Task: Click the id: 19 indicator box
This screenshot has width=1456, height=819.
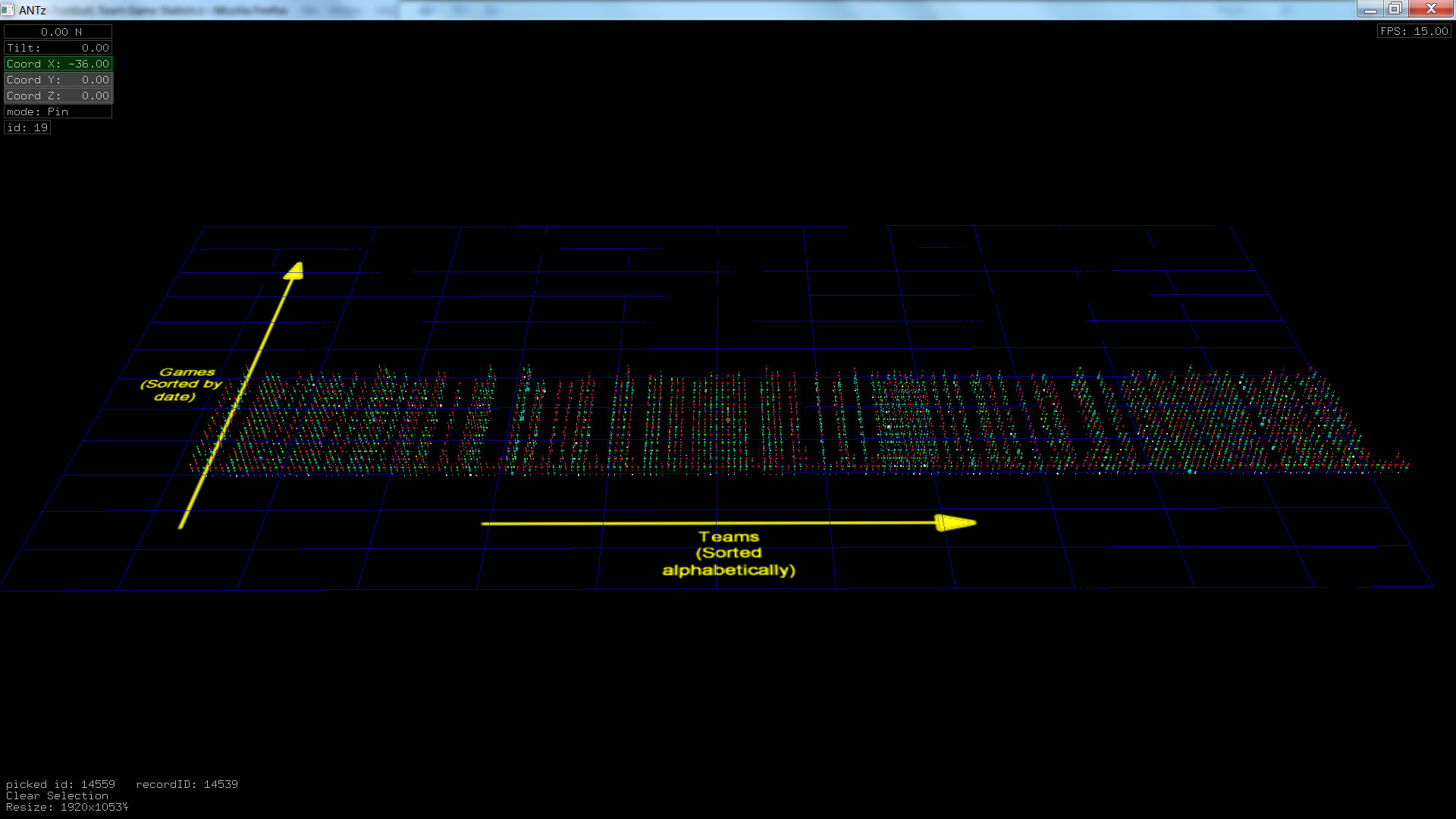Action: (27, 127)
